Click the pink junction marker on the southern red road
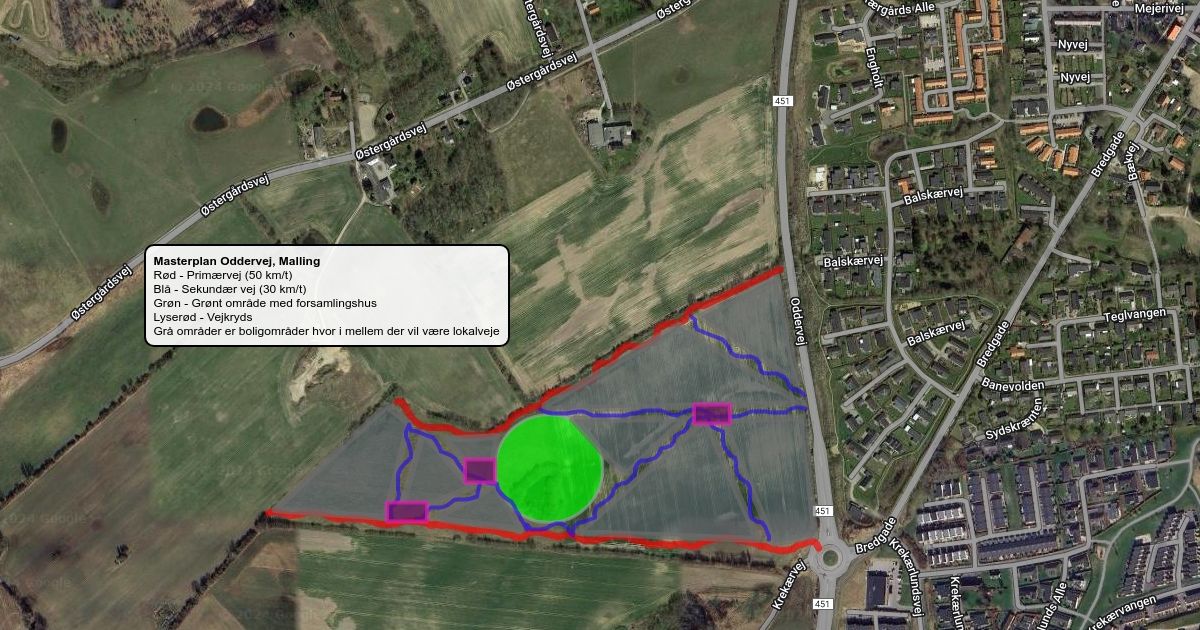Viewport: 1200px width, 630px height. tap(407, 511)
